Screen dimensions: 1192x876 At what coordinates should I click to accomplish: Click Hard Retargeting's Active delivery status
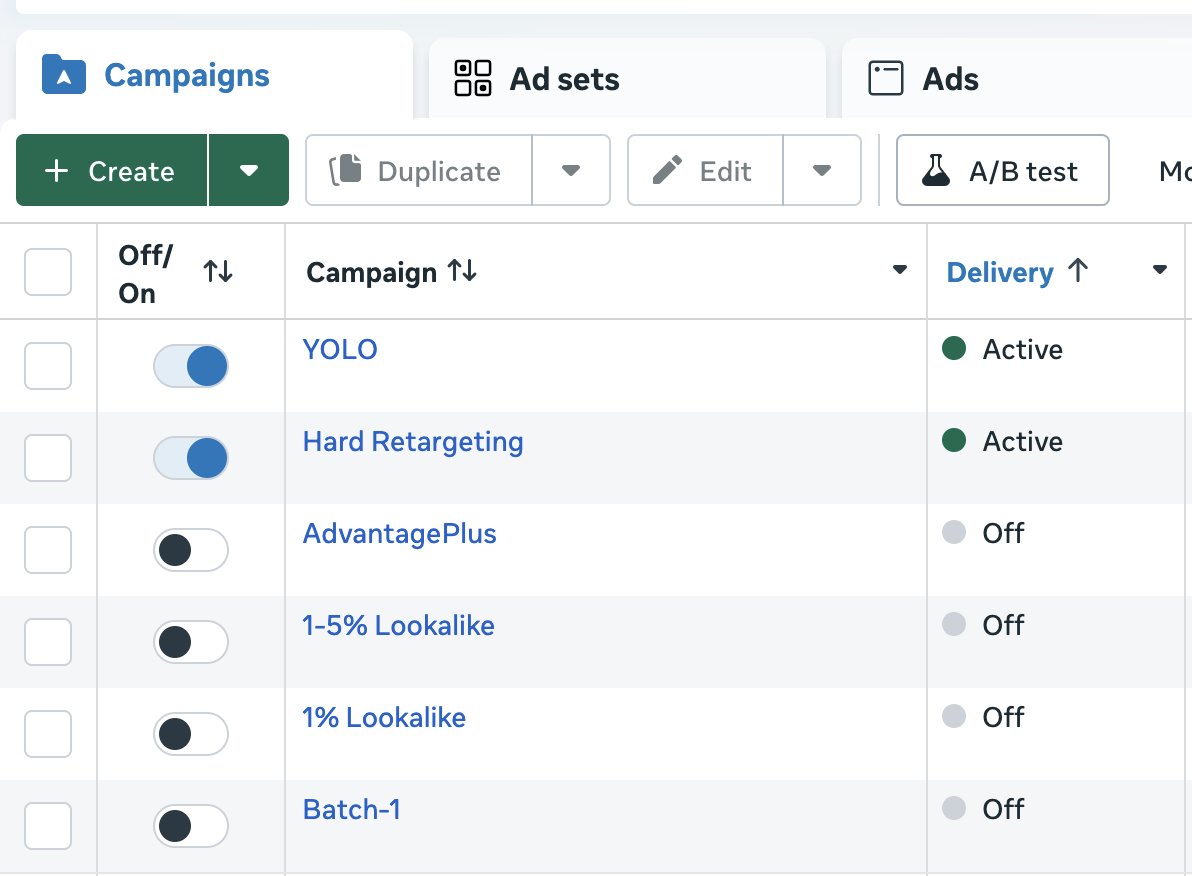(x=1002, y=441)
